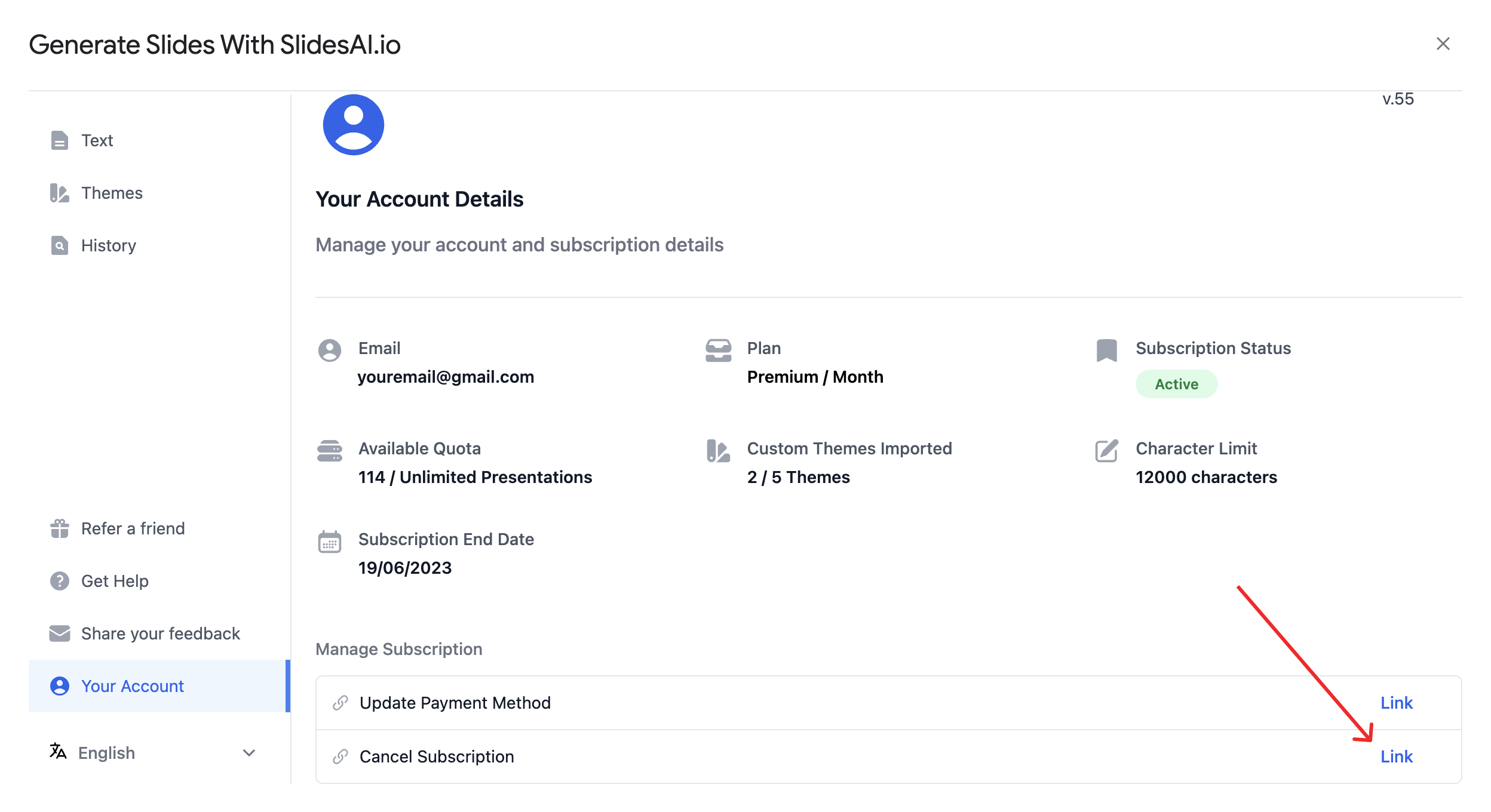Viewport: 1491px width, 812px height.
Task: Click the Subscription End Date calendar icon
Action: [329, 542]
